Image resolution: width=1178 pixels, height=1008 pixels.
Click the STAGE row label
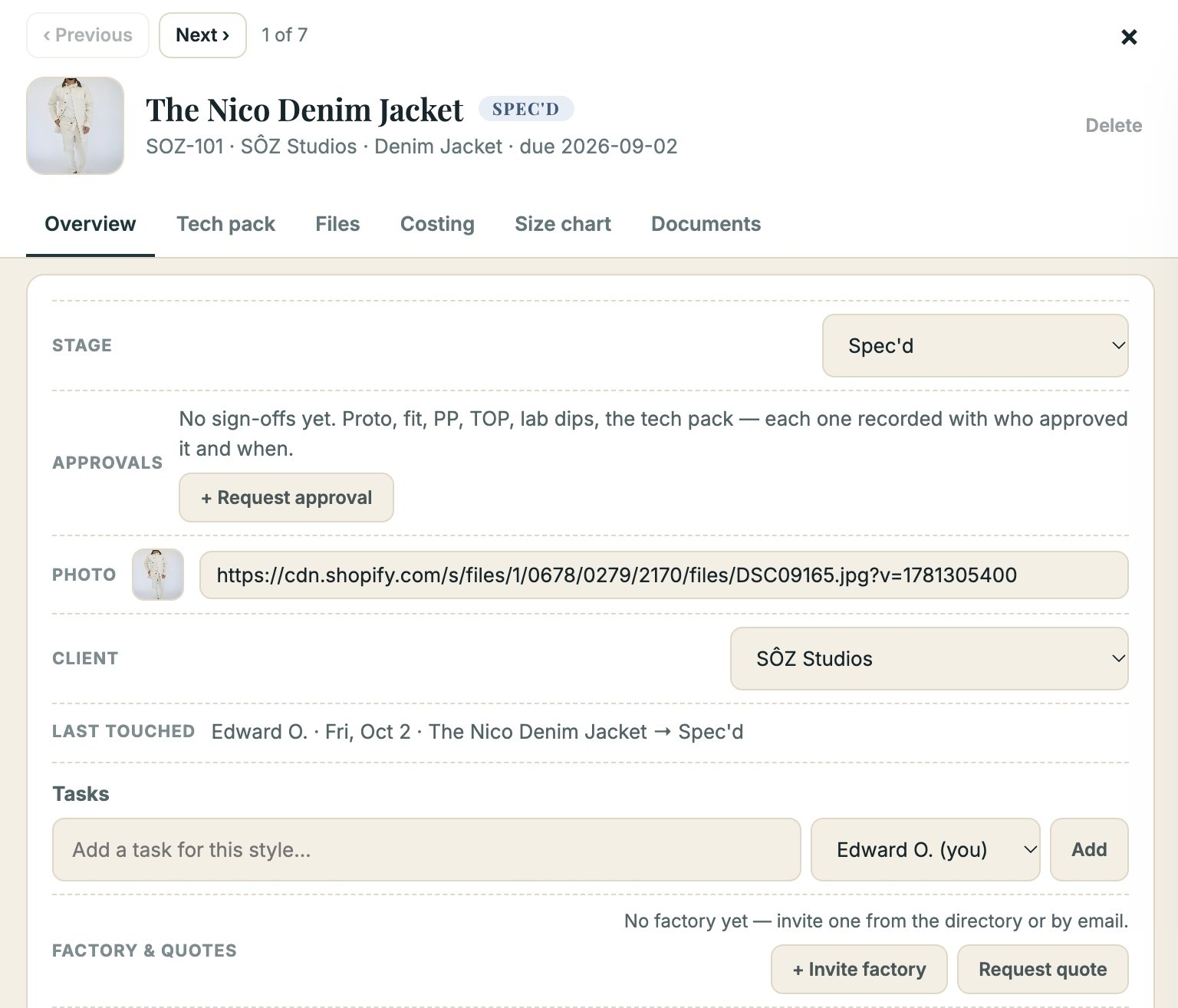tap(82, 346)
